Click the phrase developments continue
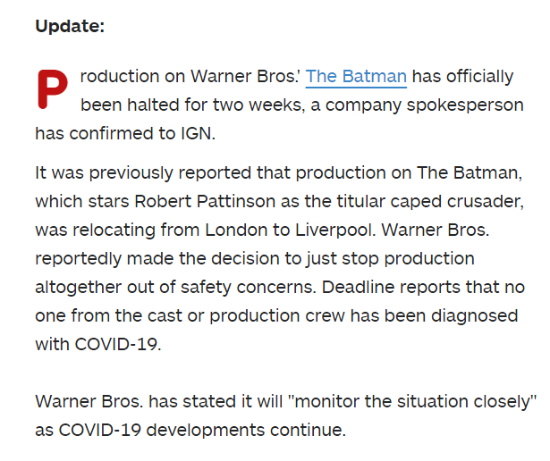The width and height of the screenshot is (550, 461). tap(244, 430)
